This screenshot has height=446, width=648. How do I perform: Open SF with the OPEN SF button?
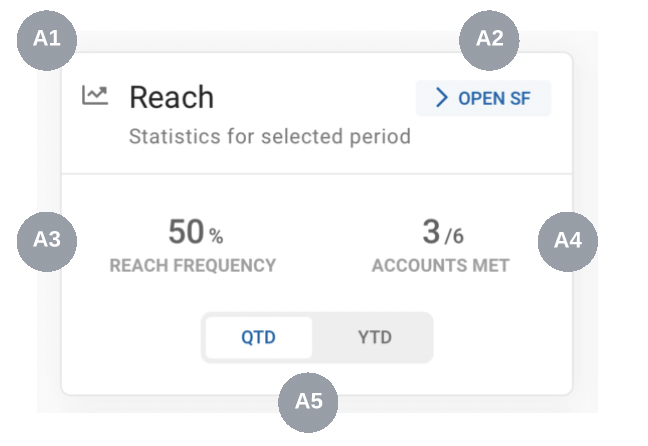(484, 98)
